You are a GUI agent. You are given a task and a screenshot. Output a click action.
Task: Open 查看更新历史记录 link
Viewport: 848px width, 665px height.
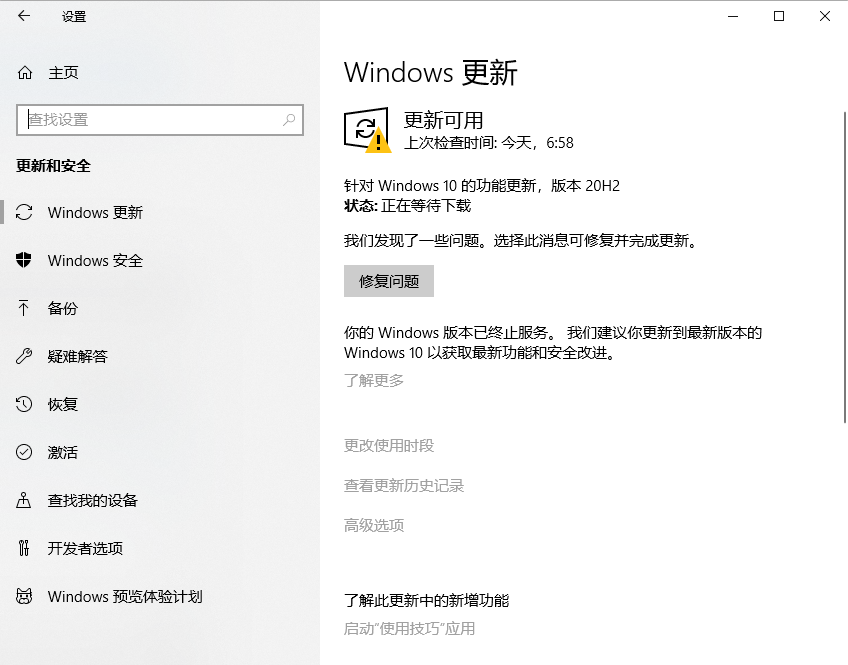(x=404, y=486)
